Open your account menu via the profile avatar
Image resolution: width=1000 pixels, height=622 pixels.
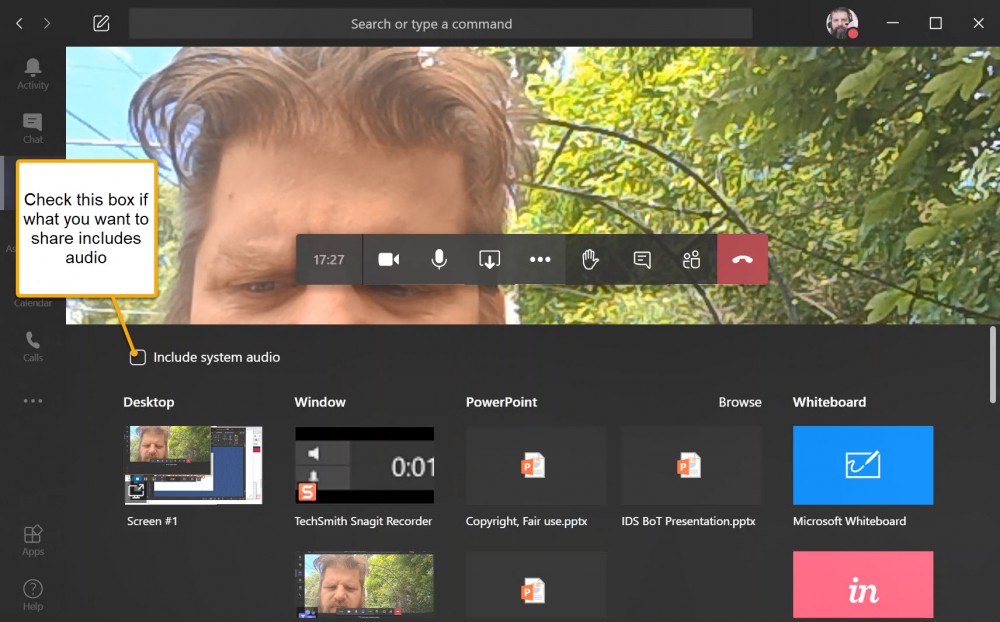pyautogui.click(x=840, y=23)
